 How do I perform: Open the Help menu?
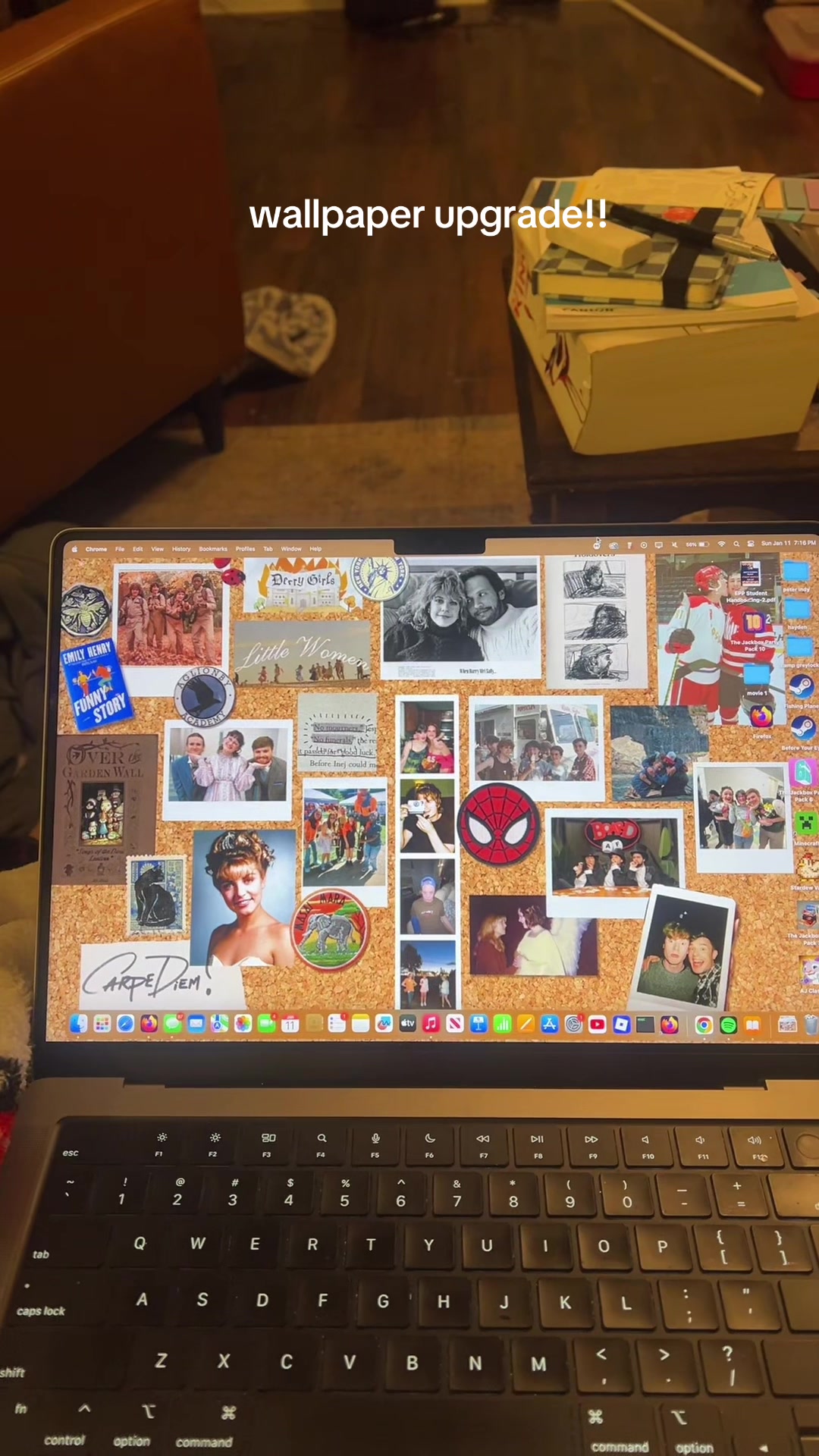[315, 548]
